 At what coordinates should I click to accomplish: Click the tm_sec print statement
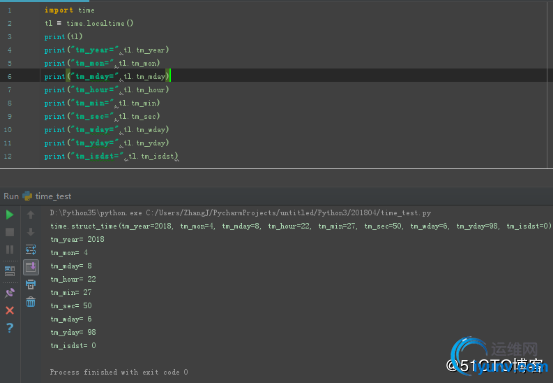coord(102,116)
